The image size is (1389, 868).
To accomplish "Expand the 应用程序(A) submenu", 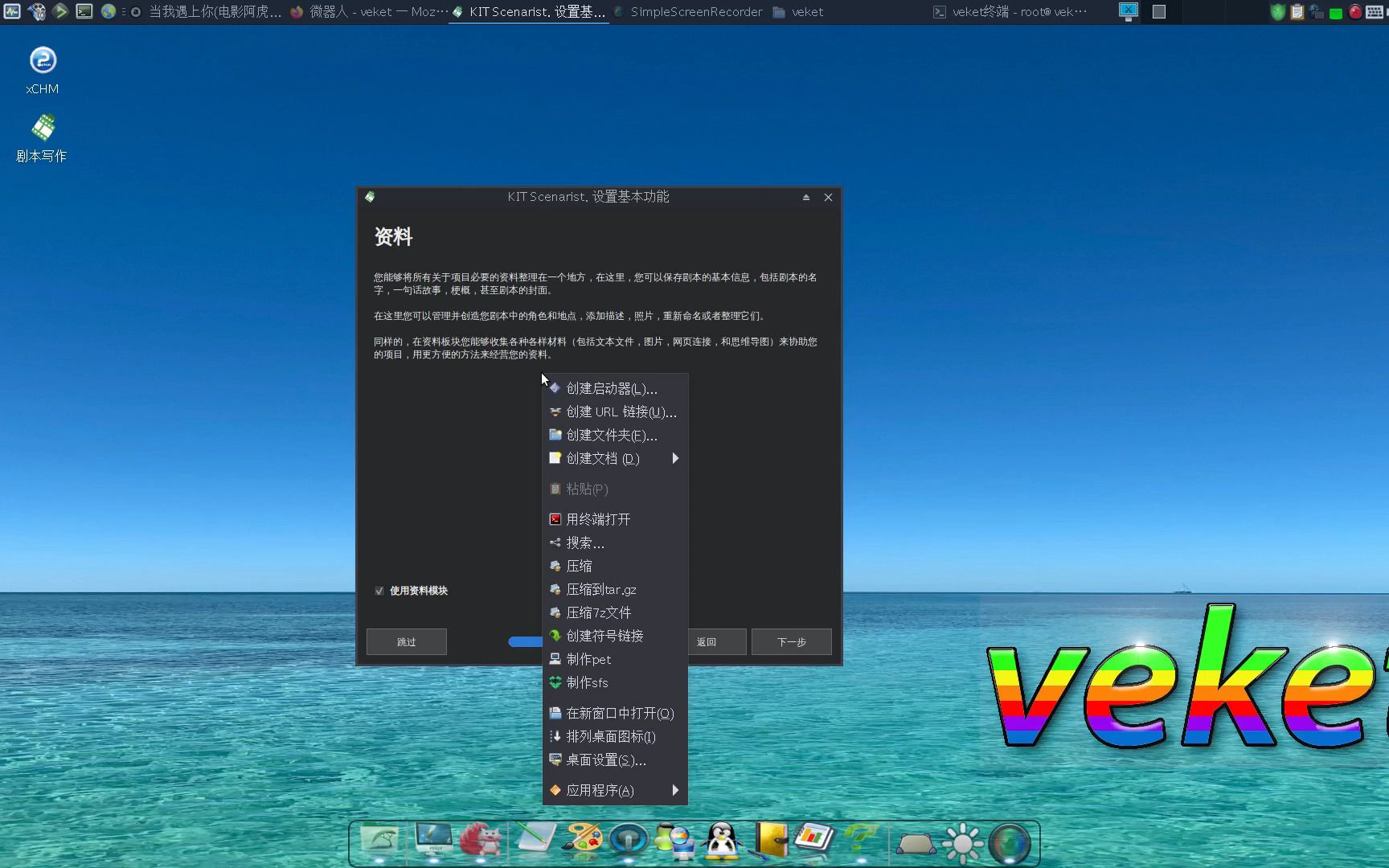I will point(616,790).
